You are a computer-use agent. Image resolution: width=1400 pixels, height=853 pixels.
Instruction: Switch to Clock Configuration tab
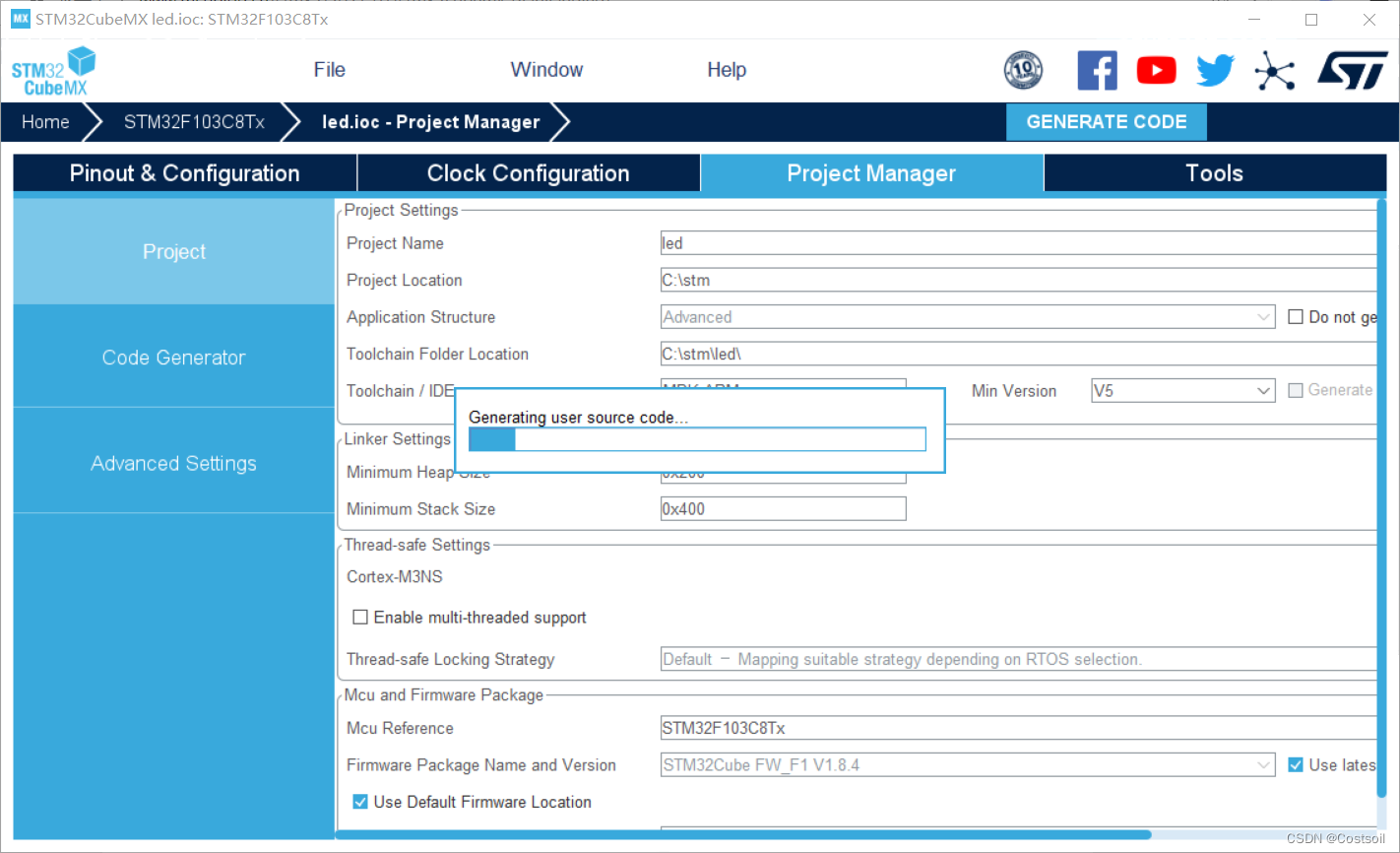(x=529, y=173)
